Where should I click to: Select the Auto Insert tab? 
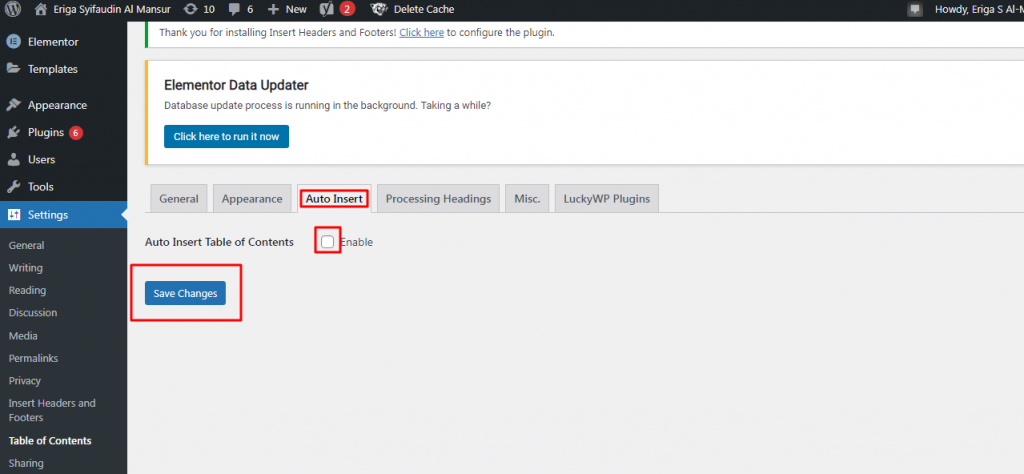(x=334, y=198)
